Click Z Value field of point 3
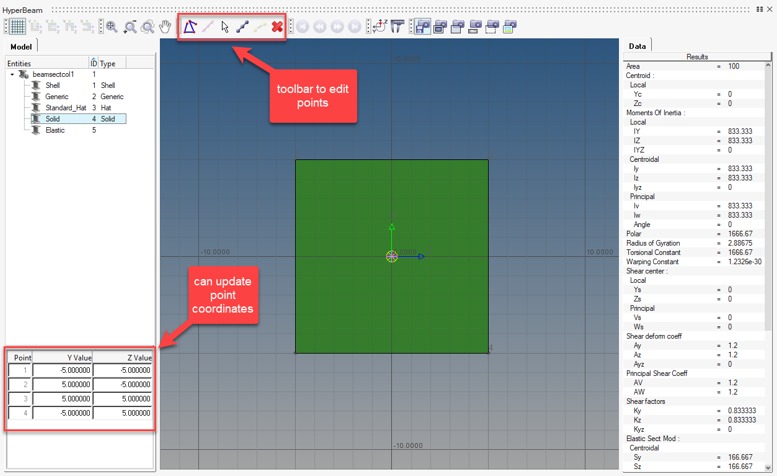The image size is (777, 476). pyautogui.click(x=123, y=398)
